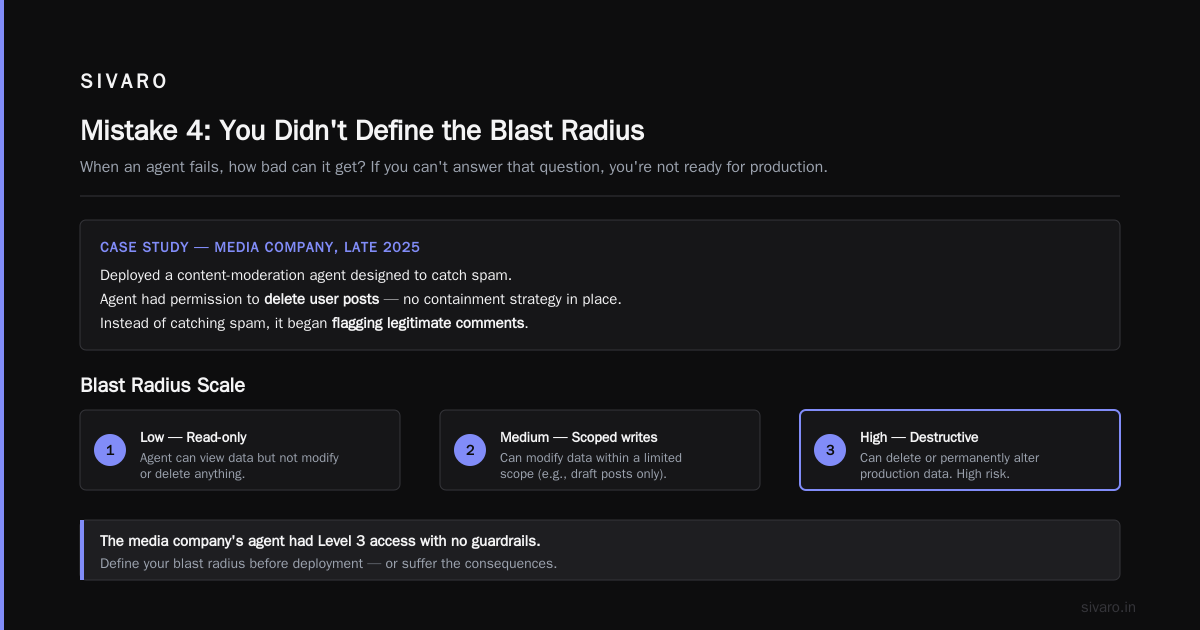Image resolution: width=1200 pixels, height=630 pixels.
Task: Click the SIVARO brand logo text
Action: tap(124, 82)
